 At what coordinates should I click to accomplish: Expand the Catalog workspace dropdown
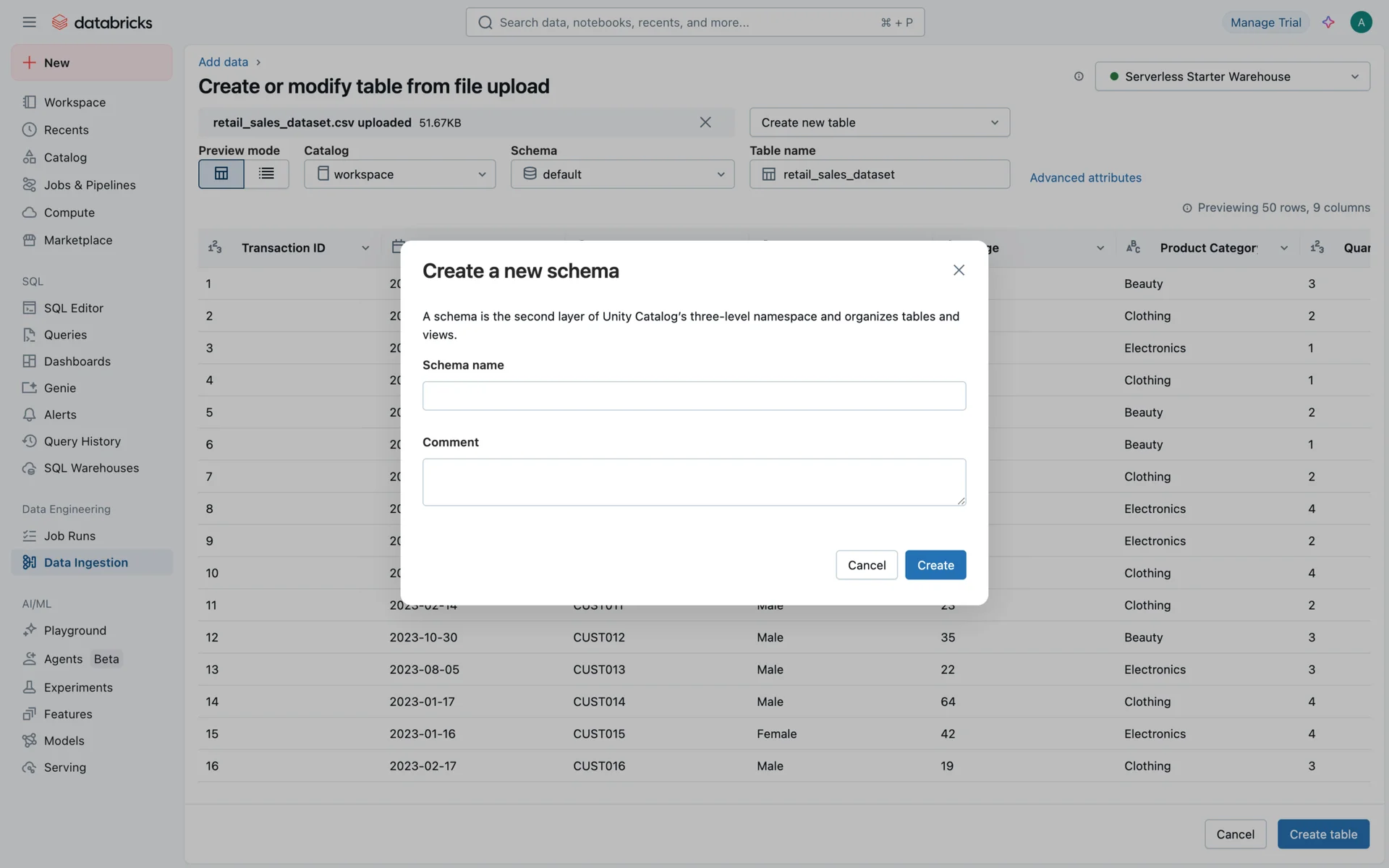tap(399, 174)
